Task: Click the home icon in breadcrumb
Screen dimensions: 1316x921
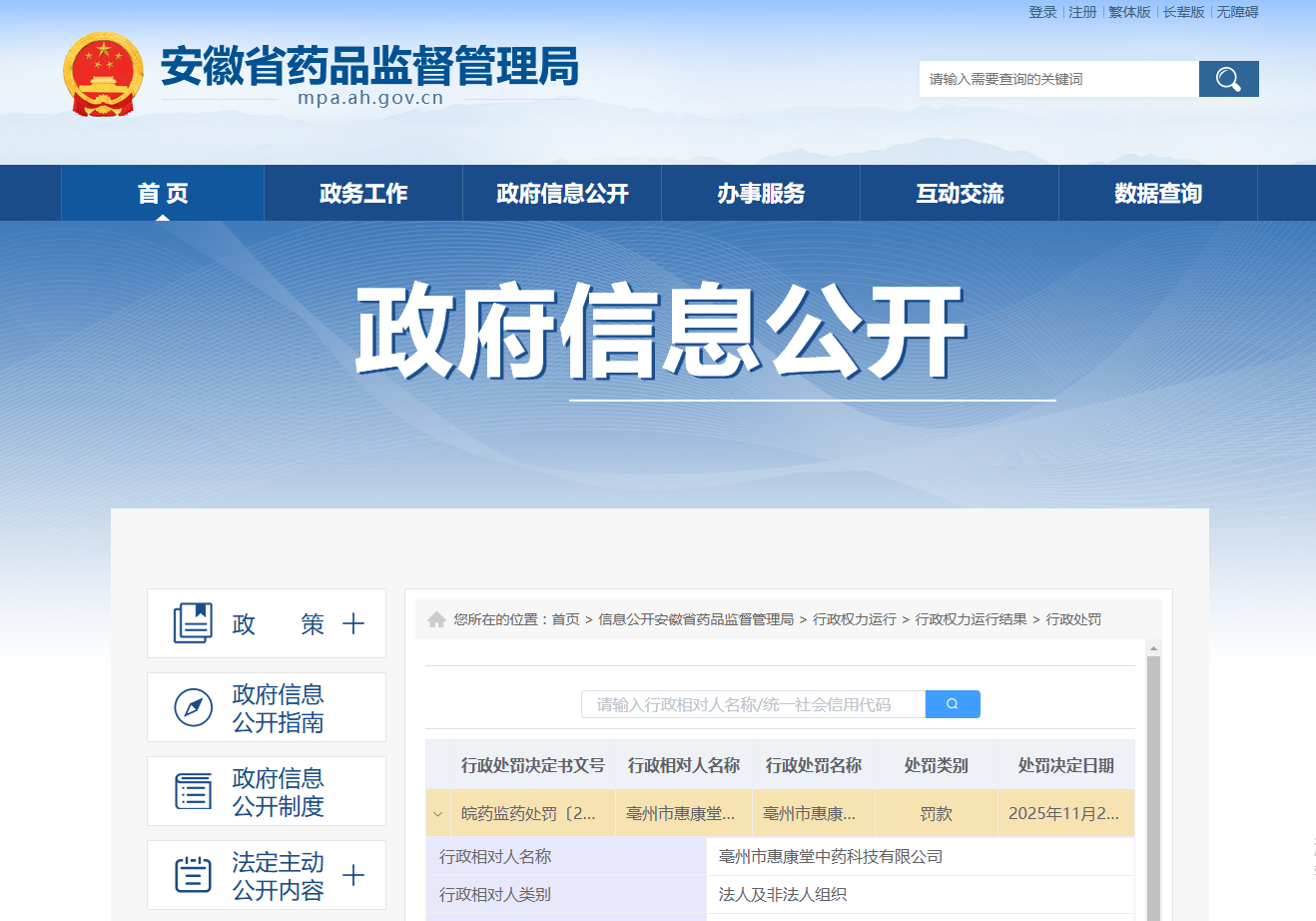Action: [436, 619]
